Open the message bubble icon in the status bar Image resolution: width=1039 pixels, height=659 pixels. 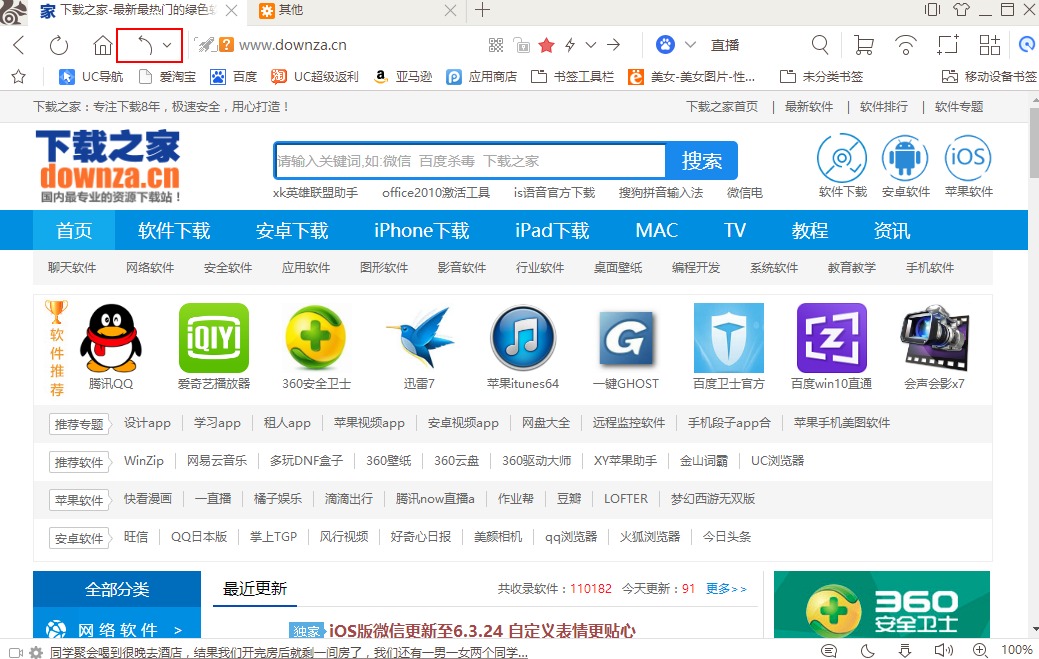pyautogui.click(x=829, y=651)
